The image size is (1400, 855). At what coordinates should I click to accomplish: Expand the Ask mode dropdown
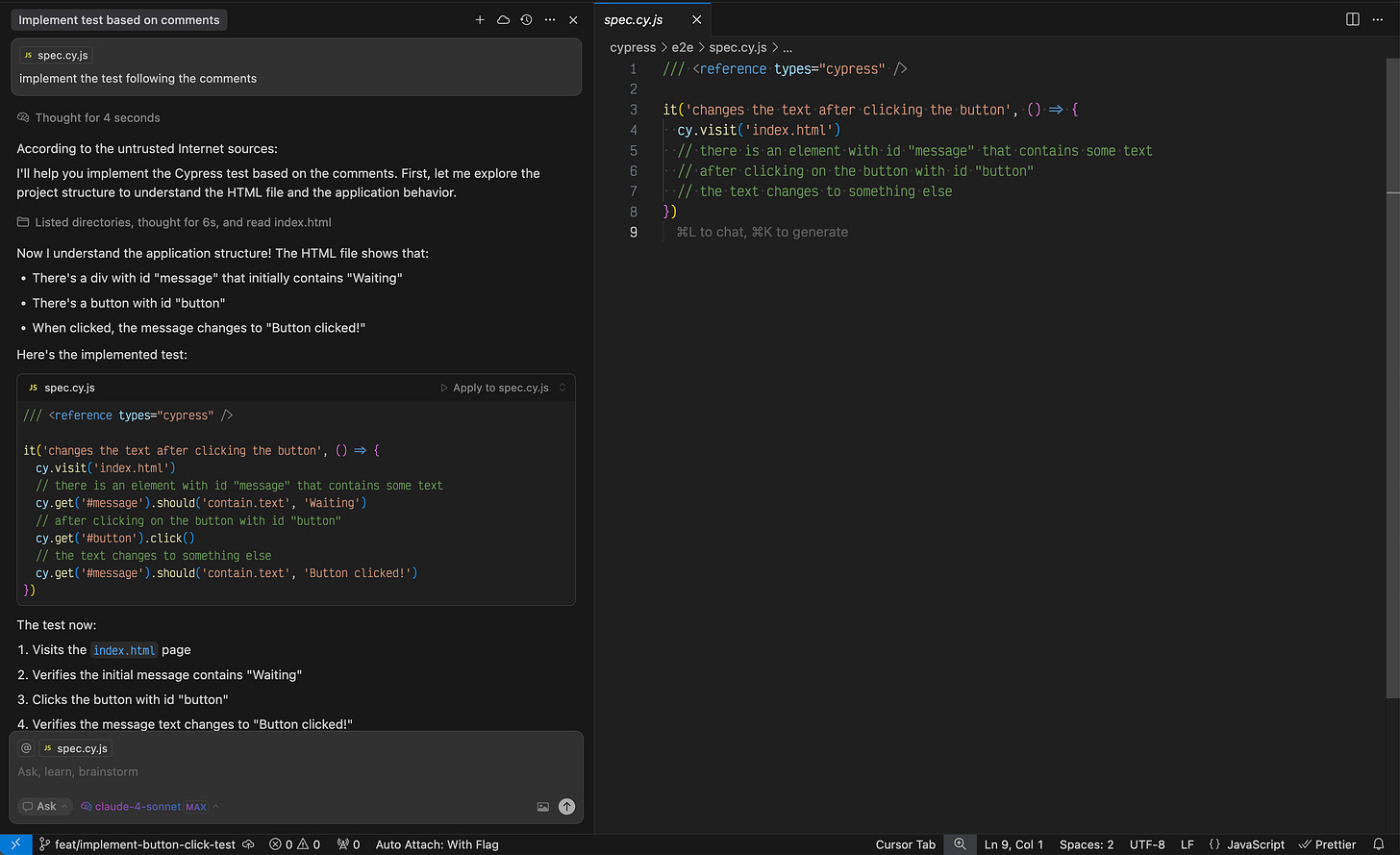click(x=43, y=806)
